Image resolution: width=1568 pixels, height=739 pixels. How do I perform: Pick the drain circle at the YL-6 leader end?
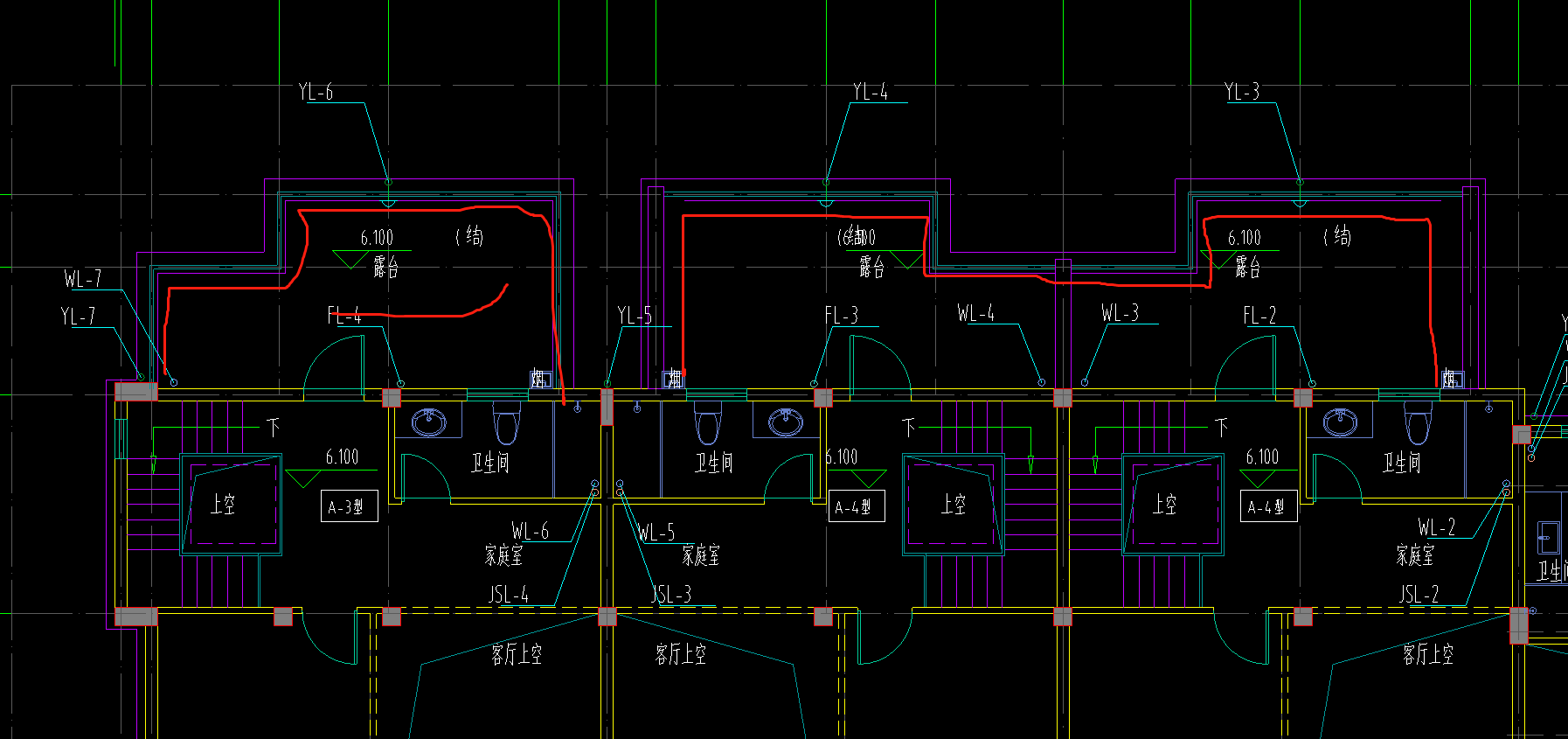pyautogui.click(x=388, y=182)
